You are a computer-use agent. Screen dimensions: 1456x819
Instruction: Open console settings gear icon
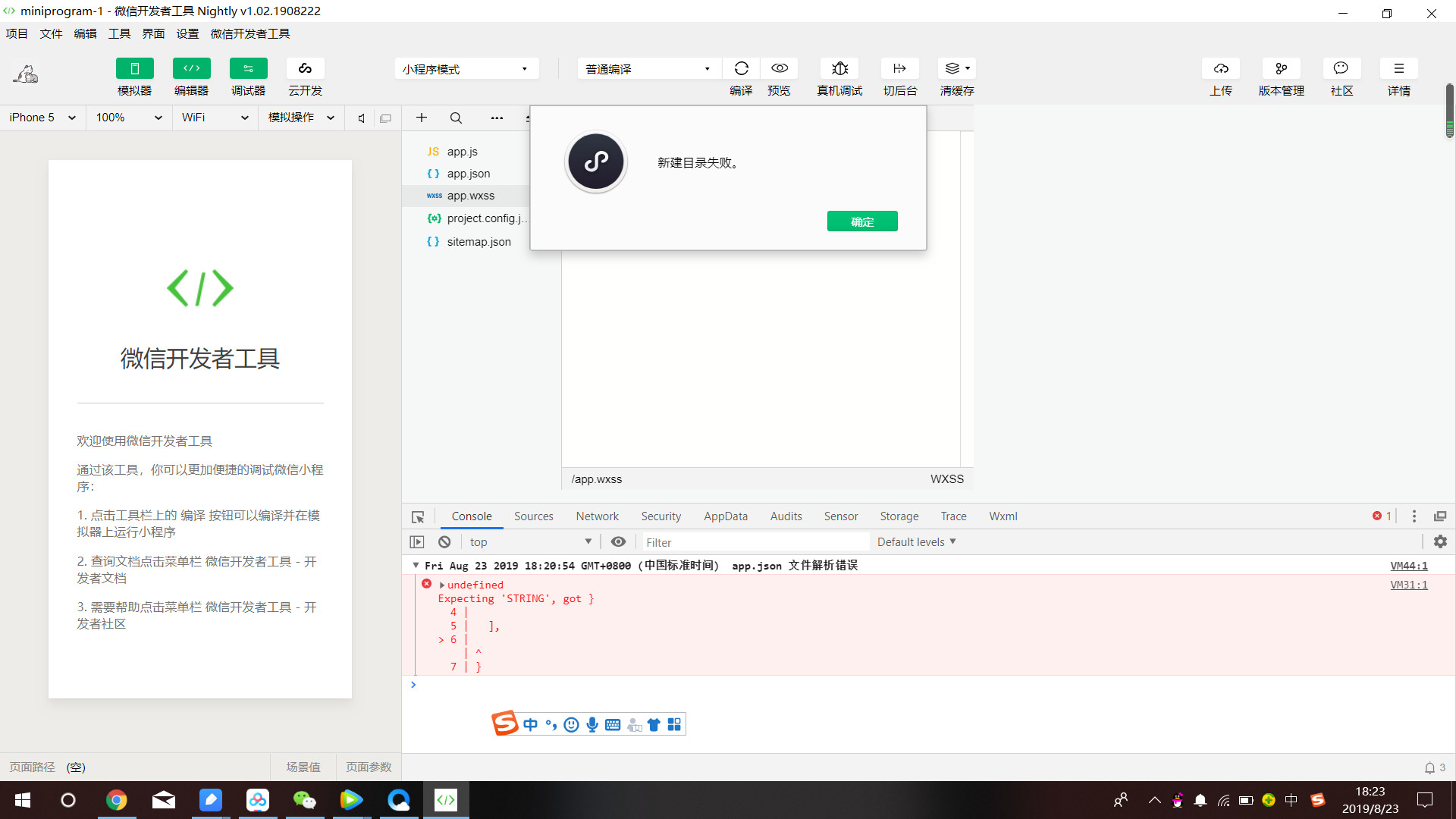coord(1440,541)
